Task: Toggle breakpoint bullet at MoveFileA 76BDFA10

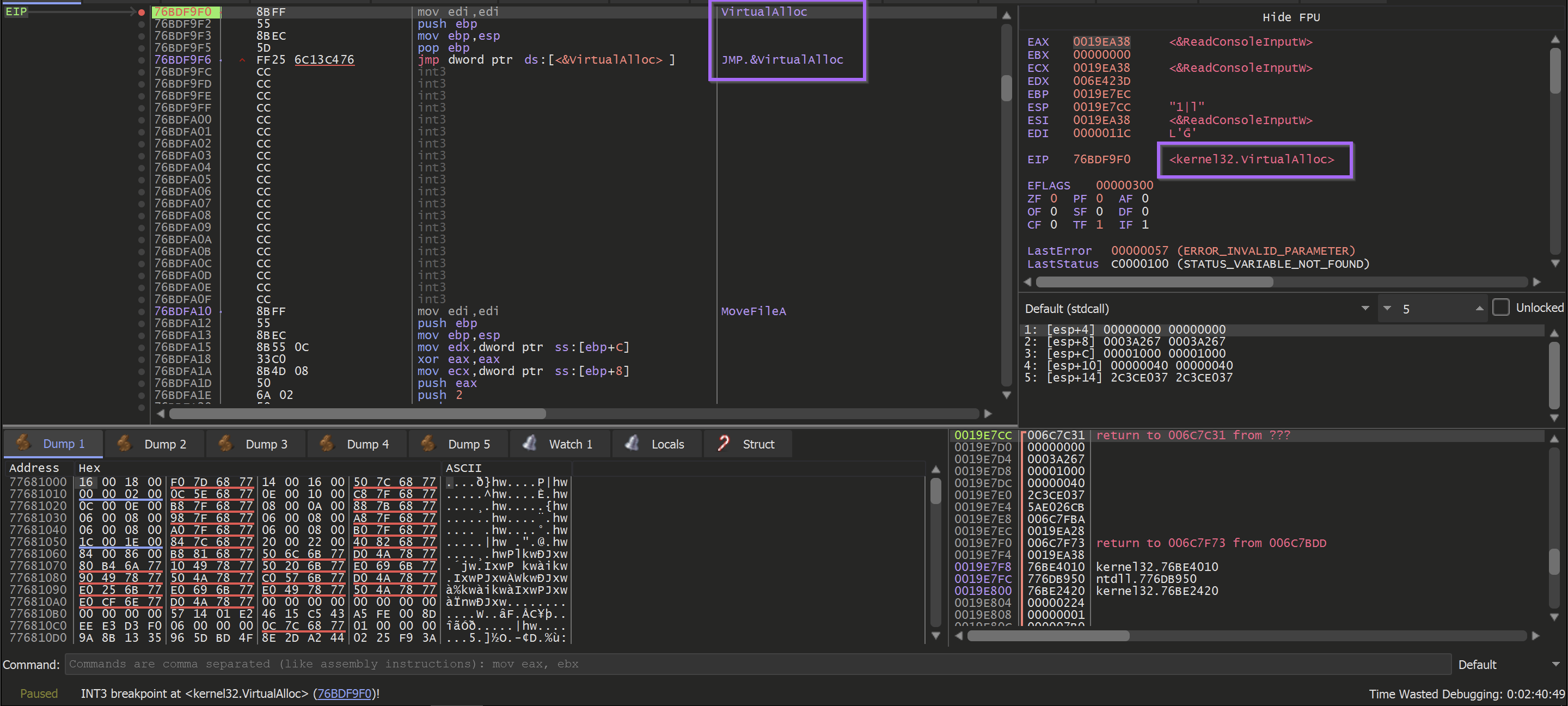Action: (141, 311)
